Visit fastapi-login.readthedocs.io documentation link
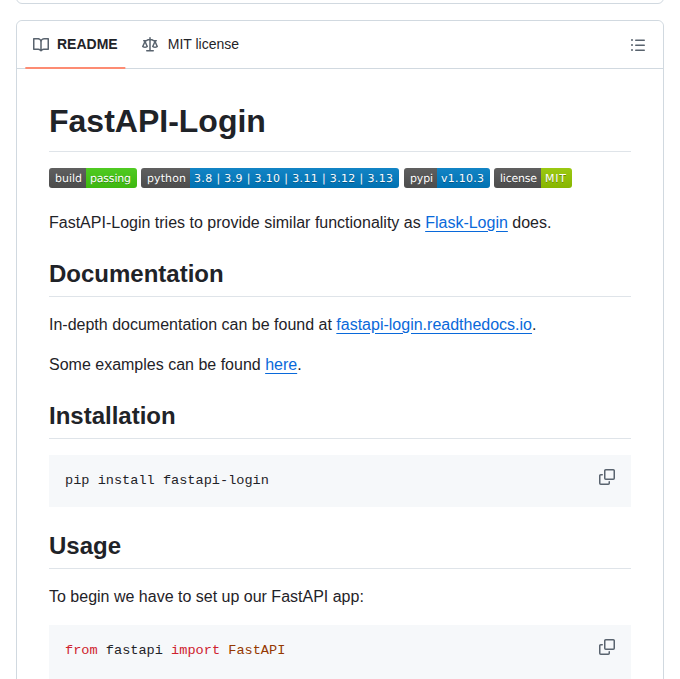 (x=434, y=324)
